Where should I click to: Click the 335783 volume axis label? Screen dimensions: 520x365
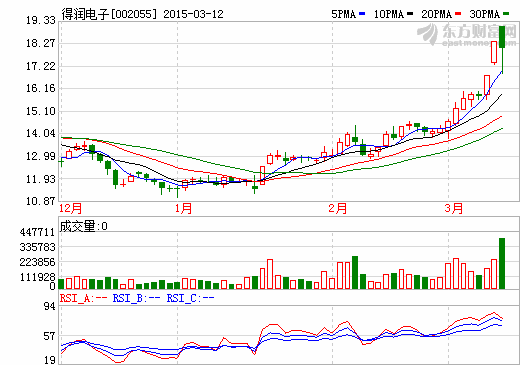pos(37,247)
